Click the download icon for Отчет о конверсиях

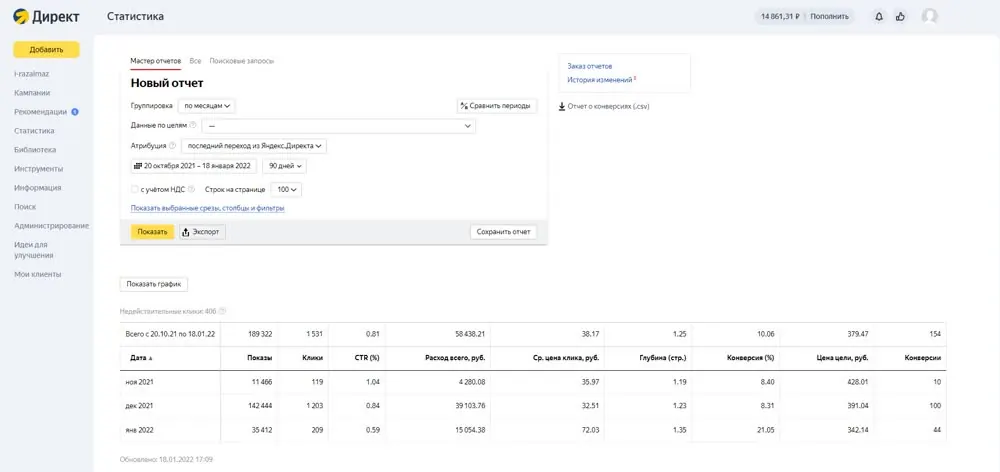tap(562, 107)
